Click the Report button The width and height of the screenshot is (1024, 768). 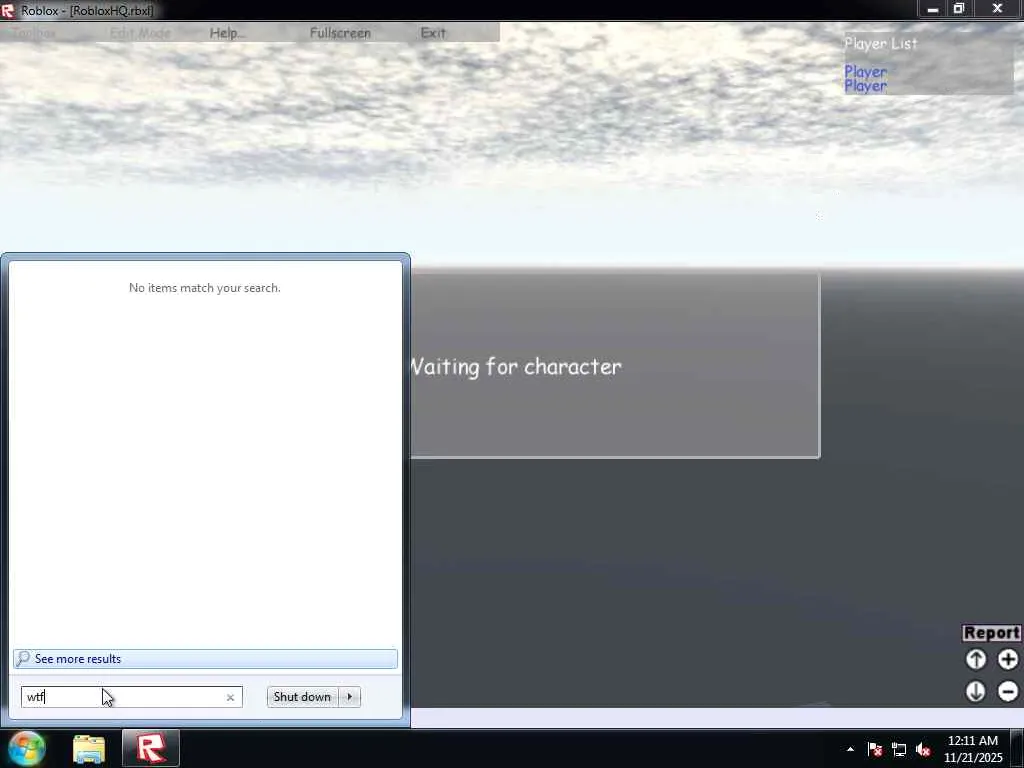coord(991,633)
